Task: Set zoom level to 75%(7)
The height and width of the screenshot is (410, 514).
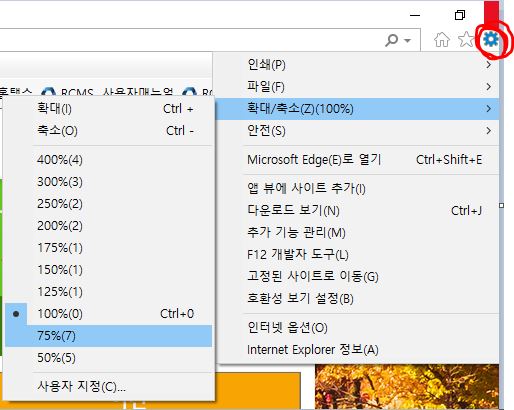Action: (109, 336)
